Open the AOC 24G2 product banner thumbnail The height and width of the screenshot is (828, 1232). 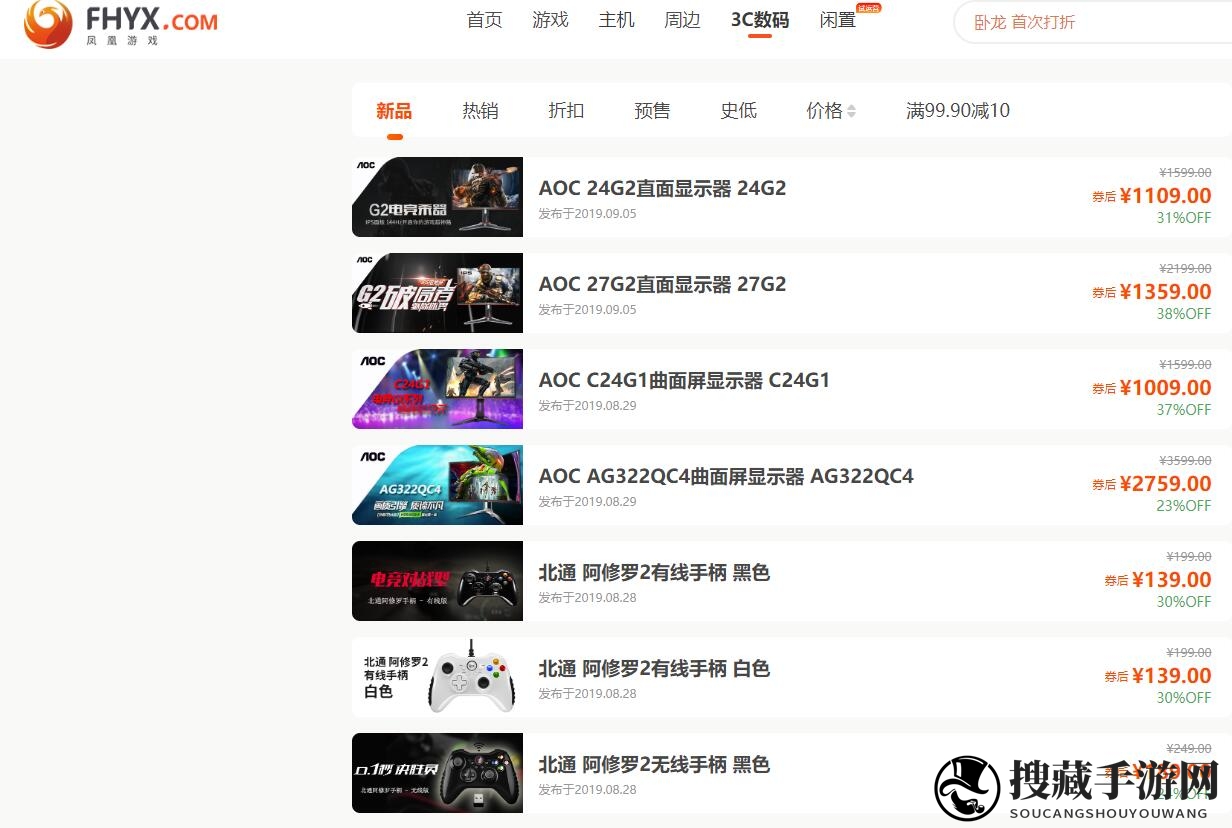click(437, 197)
